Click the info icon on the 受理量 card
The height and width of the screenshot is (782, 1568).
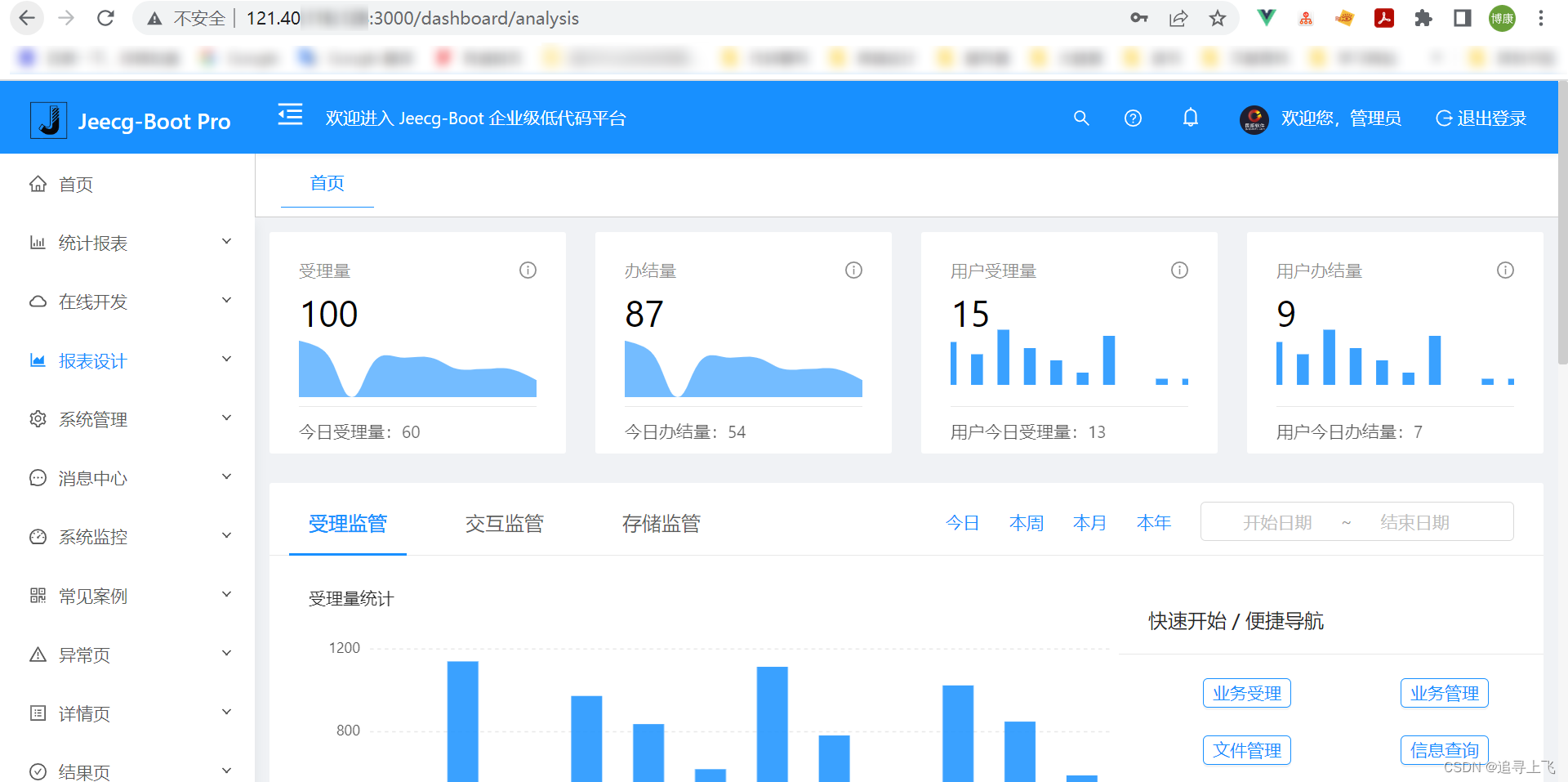528,270
